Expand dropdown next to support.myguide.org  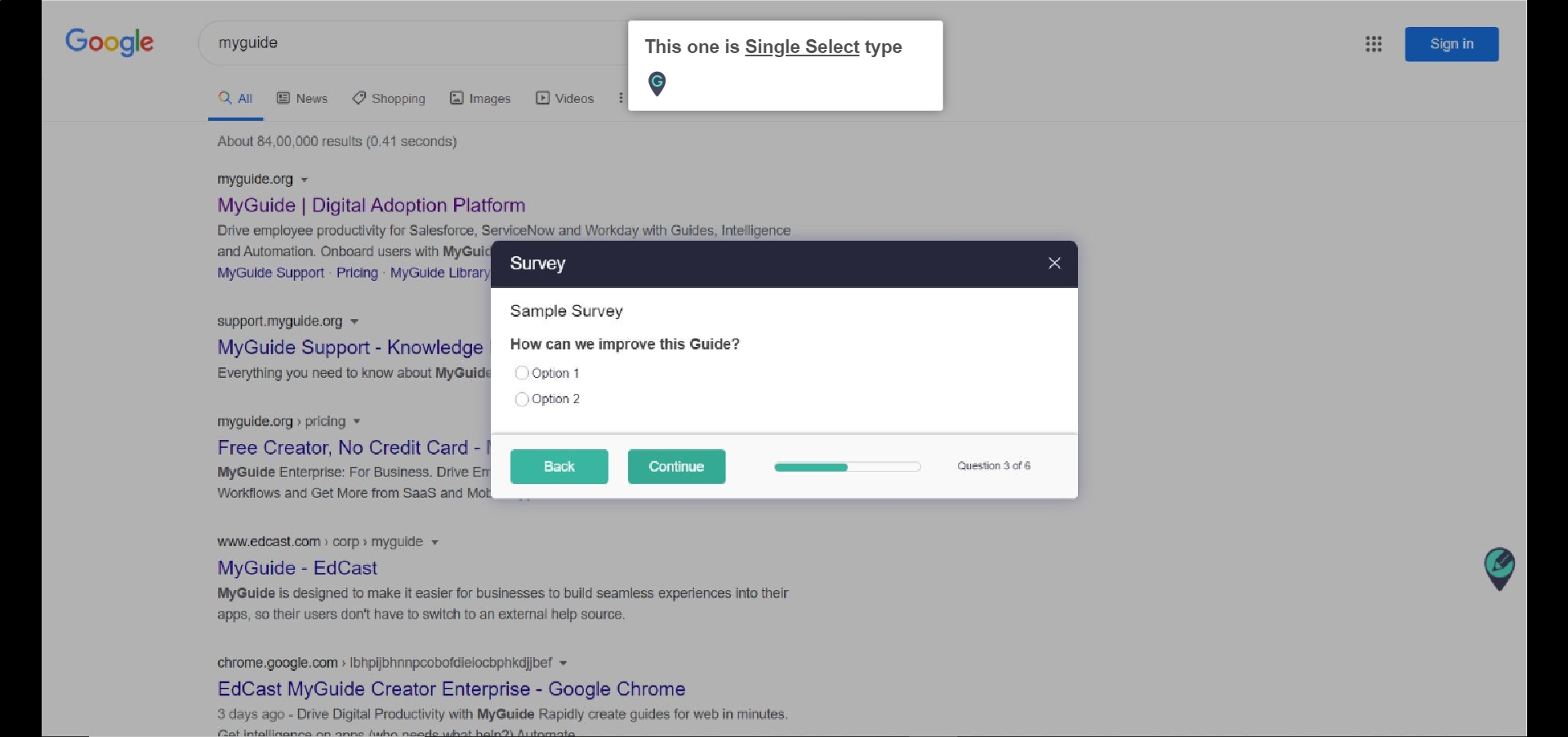354,322
